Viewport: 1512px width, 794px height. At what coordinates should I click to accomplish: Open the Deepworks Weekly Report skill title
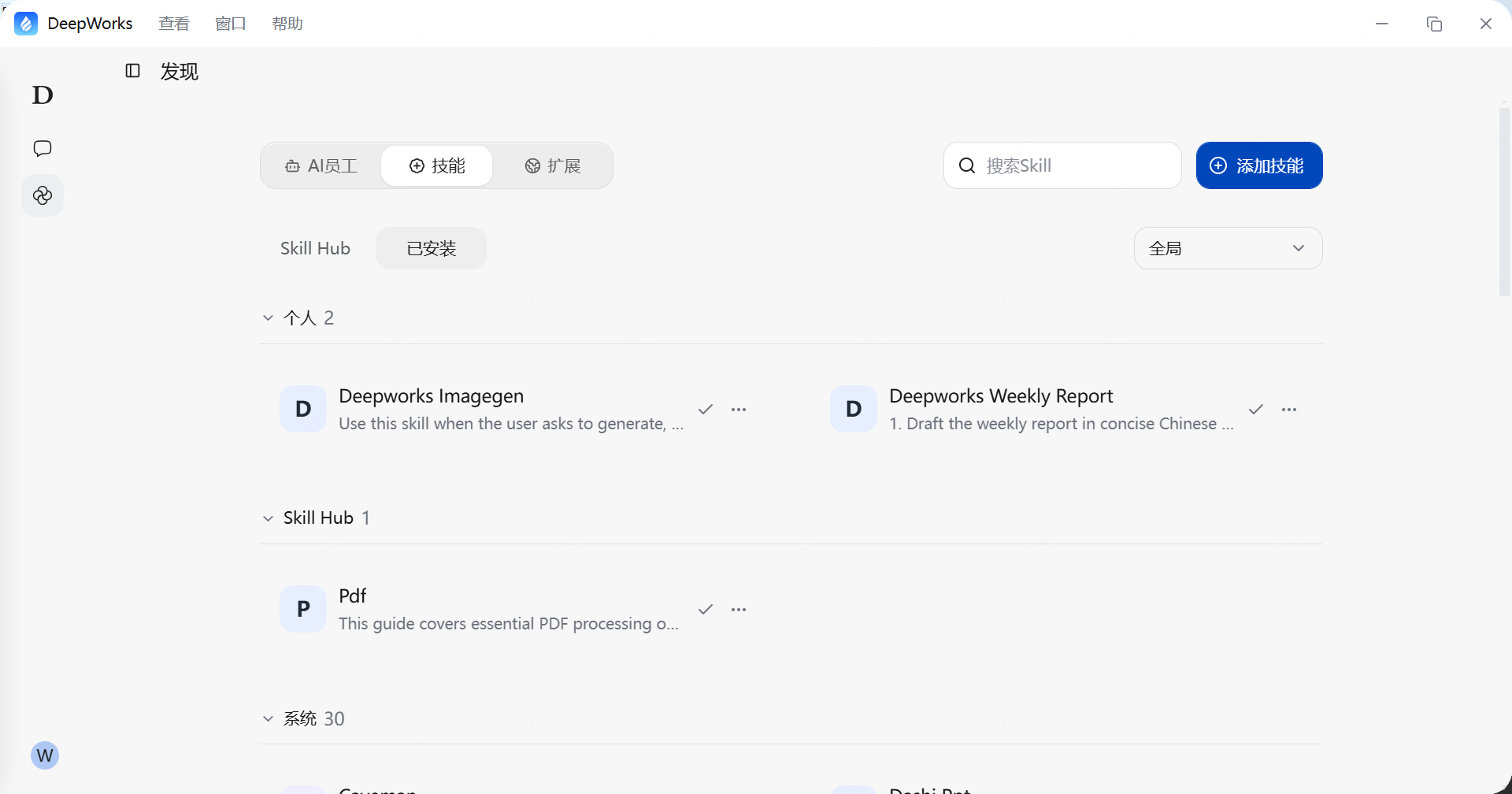[x=1001, y=396]
